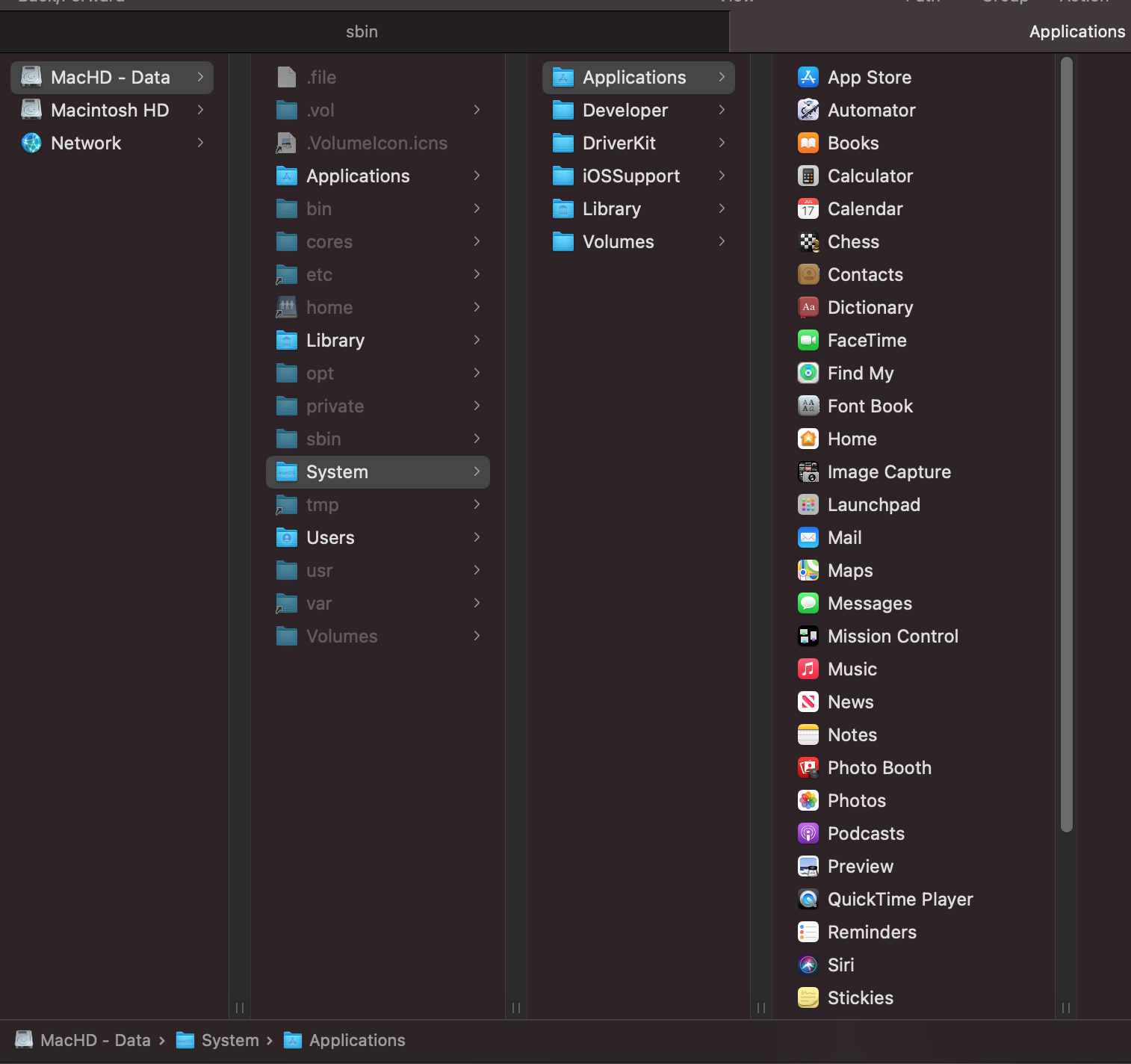
Task: Click the Notes app icon
Action: 808,734
